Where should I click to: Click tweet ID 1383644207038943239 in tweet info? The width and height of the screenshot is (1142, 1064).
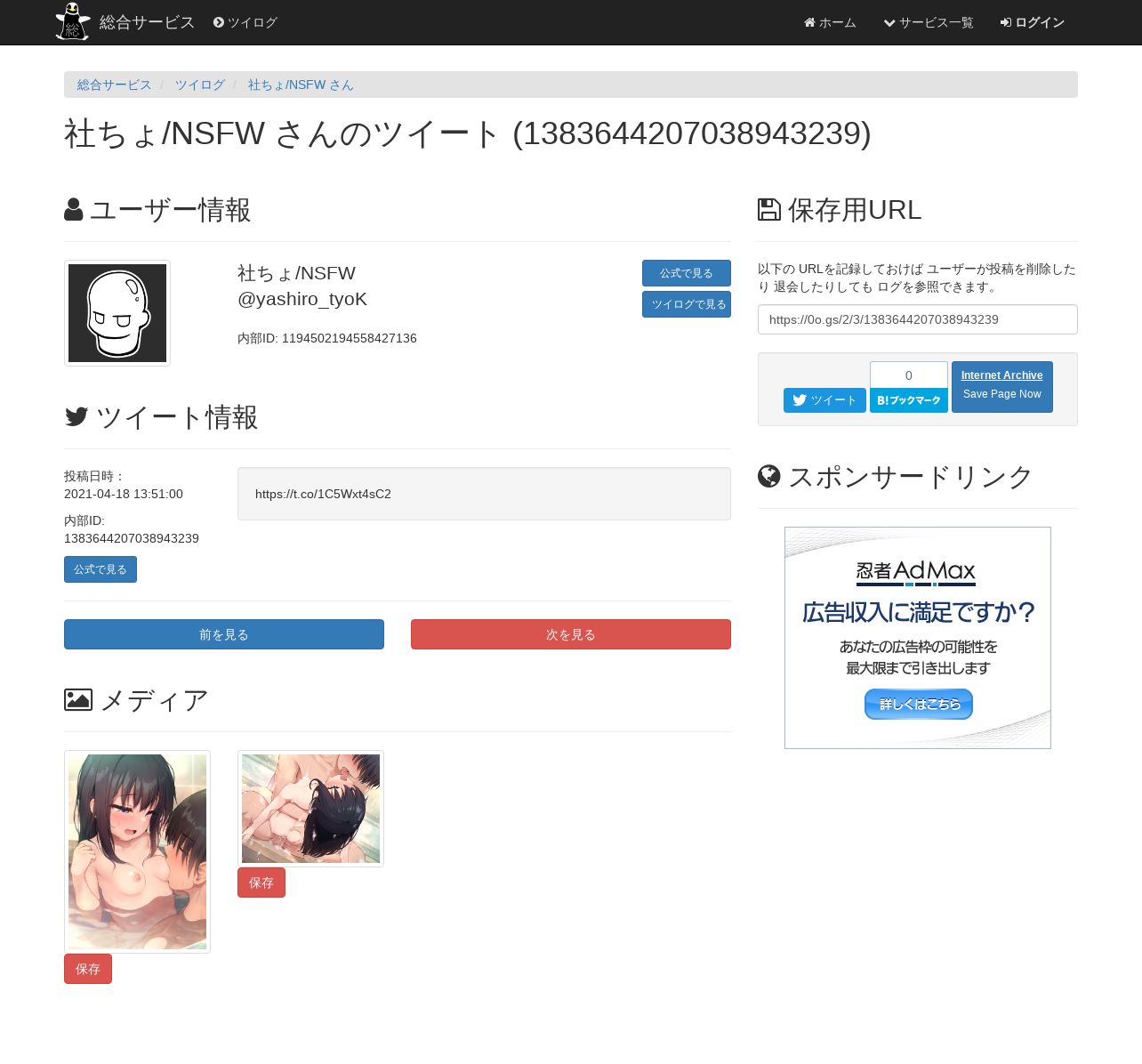pyautogui.click(x=132, y=538)
